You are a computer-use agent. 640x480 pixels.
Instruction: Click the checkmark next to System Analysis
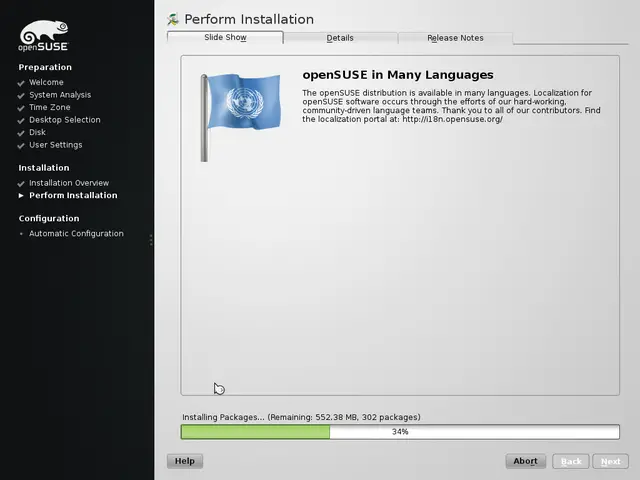(21, 96)
